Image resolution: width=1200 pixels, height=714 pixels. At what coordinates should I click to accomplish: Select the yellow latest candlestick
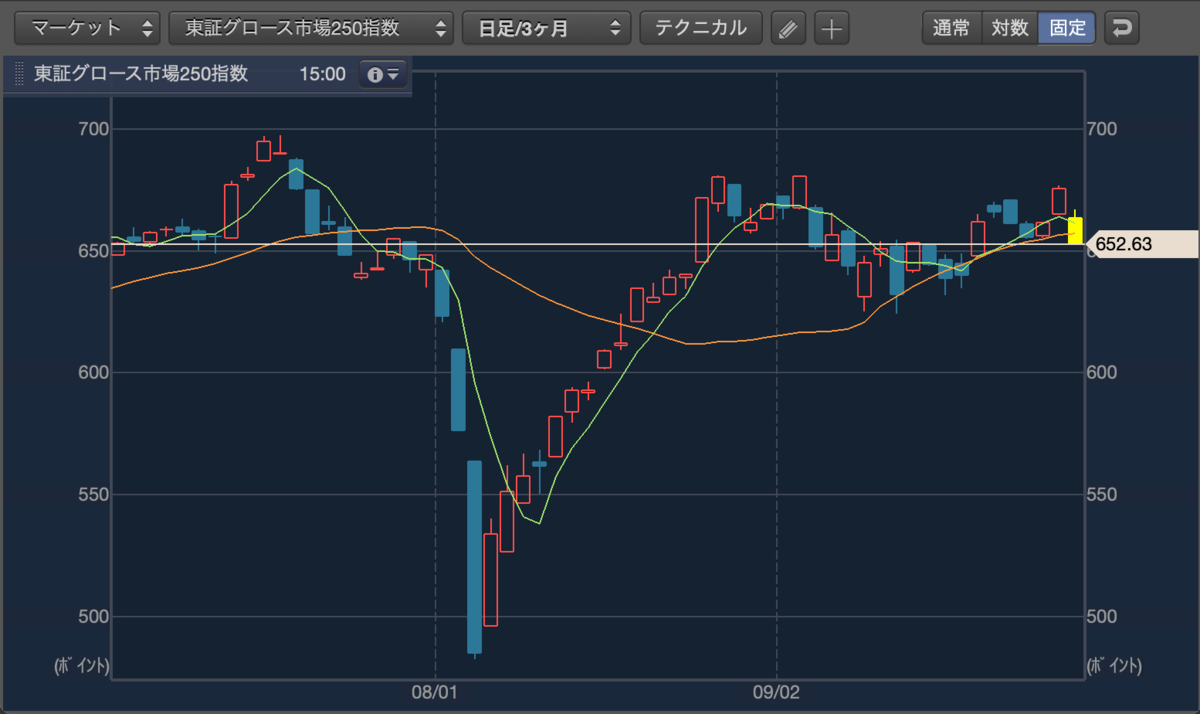[1075, 230]
